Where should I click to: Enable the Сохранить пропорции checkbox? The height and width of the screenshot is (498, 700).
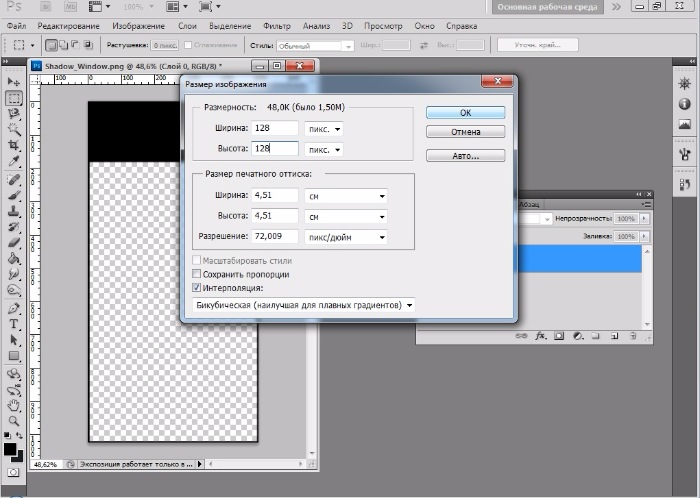click(x=195, y=274)
